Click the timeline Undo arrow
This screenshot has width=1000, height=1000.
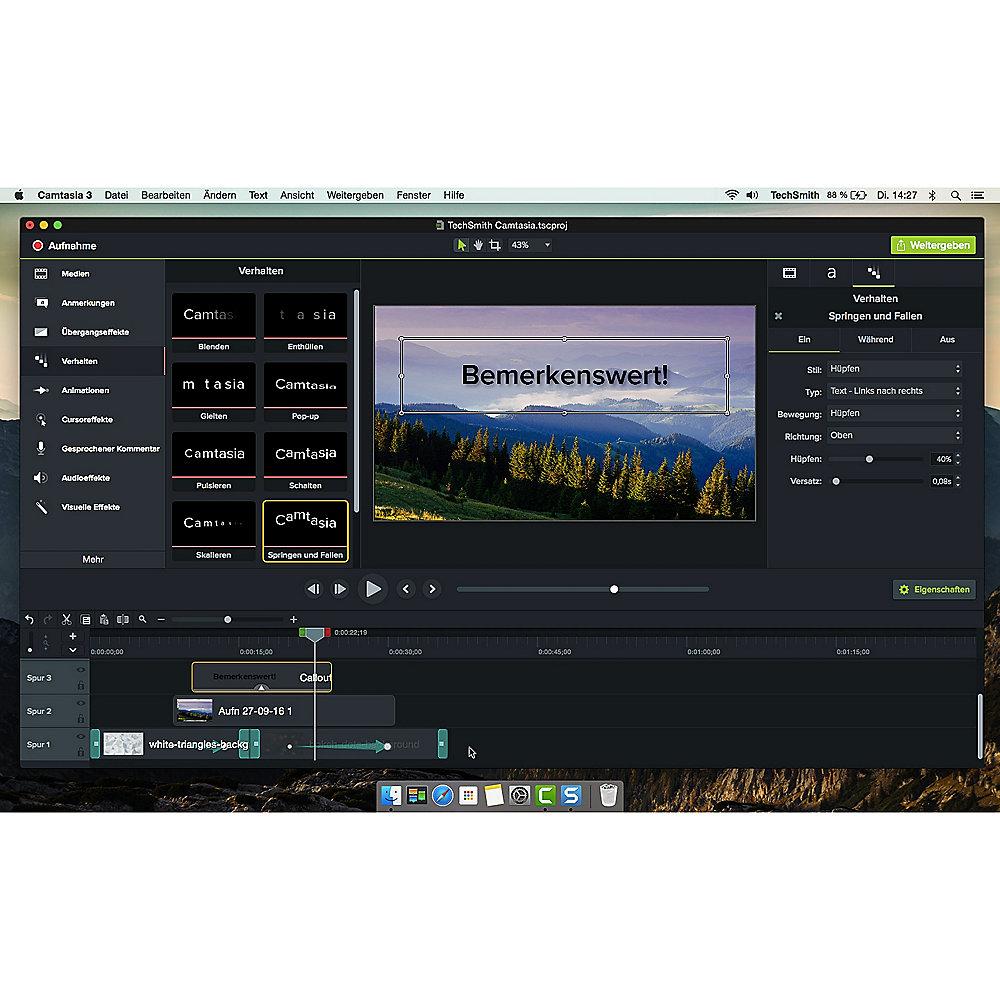pos(30,620)
